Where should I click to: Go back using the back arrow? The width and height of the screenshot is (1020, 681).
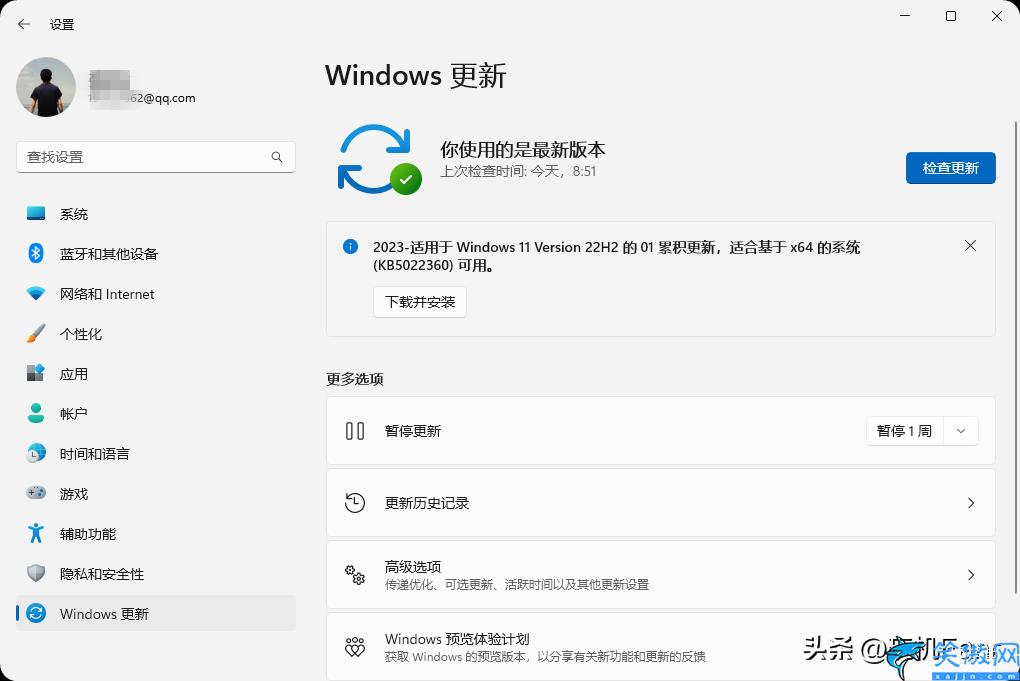(x=24, y=25)
